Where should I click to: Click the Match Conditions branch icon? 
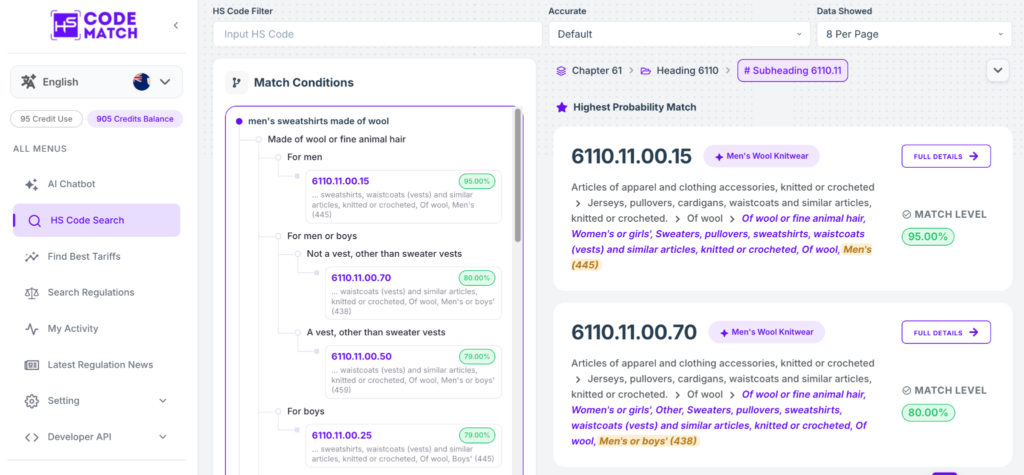[x=236, y=83]
